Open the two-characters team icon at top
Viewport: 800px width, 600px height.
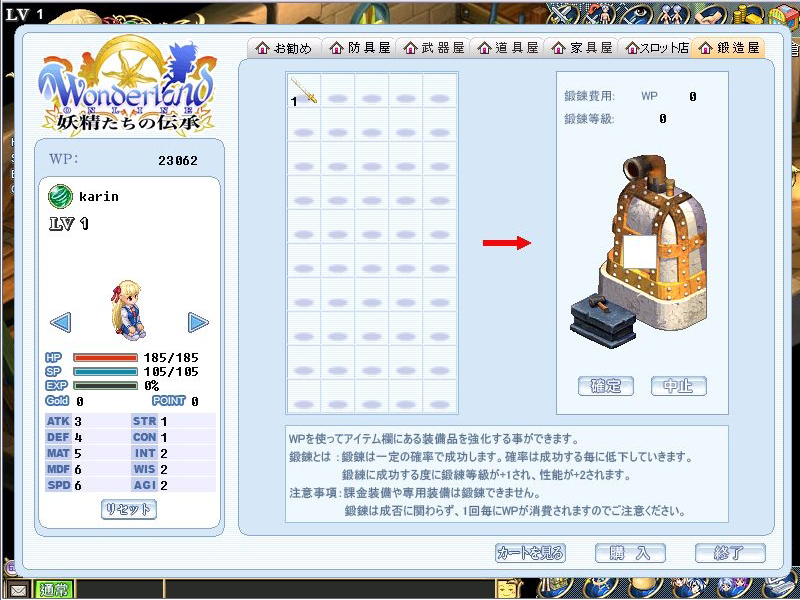click(673, 15)
